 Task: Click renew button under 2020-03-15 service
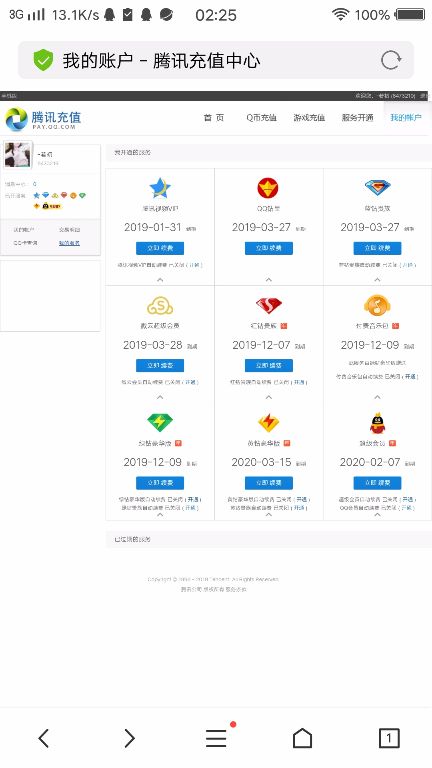tap(269, 483)
